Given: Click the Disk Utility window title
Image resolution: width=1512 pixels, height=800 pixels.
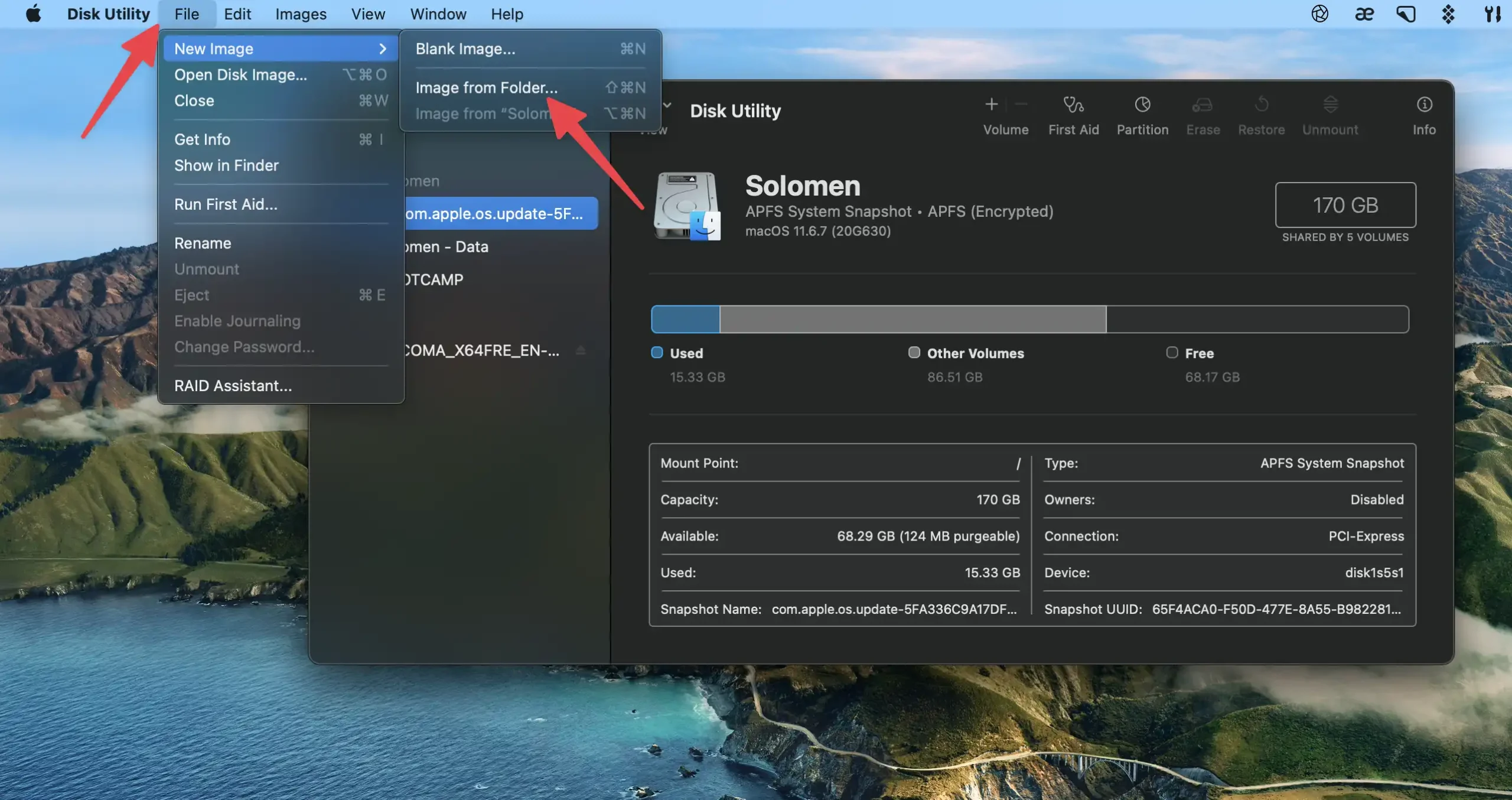Looking at the screenshot, I should pyautogui.click(x=735, y=110).
